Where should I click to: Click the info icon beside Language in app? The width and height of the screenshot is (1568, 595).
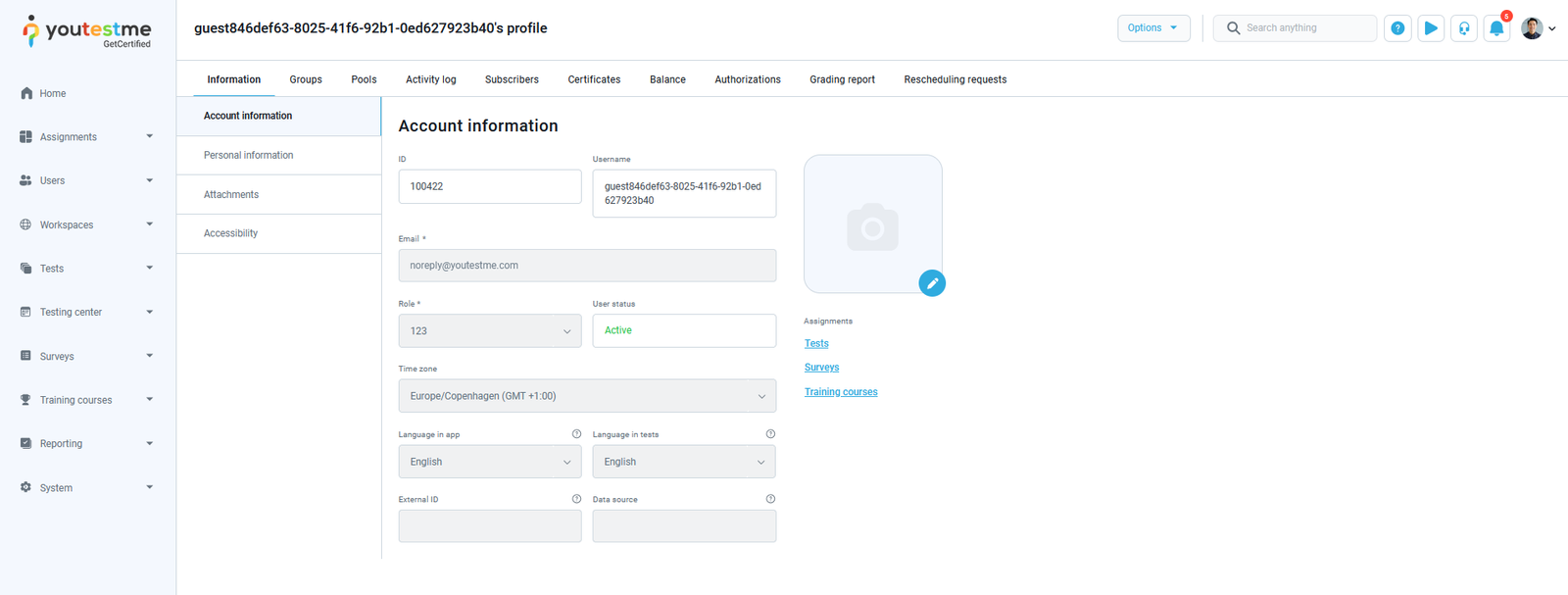(x=576, y=434)
